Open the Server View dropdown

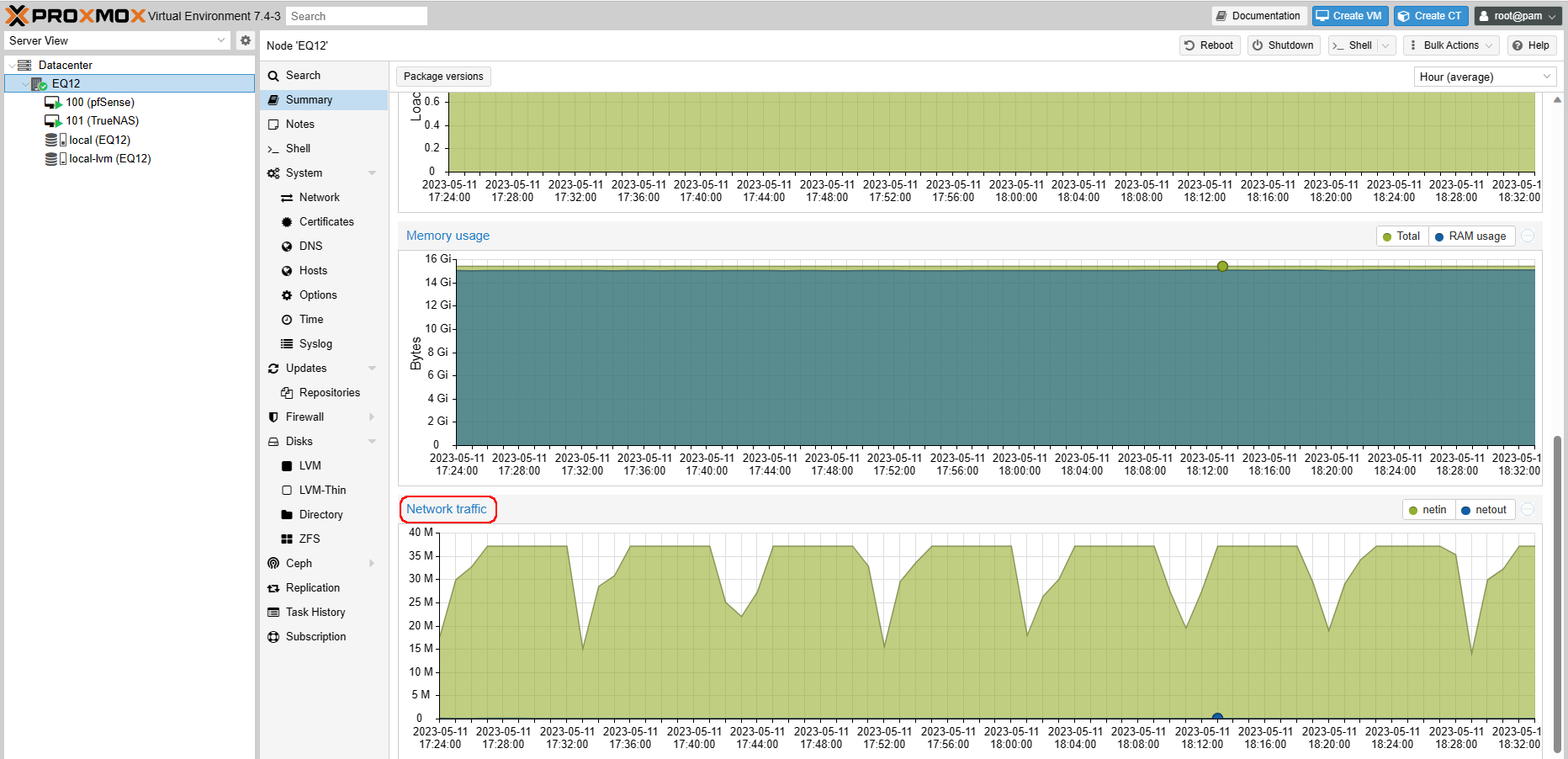point(221,40)
